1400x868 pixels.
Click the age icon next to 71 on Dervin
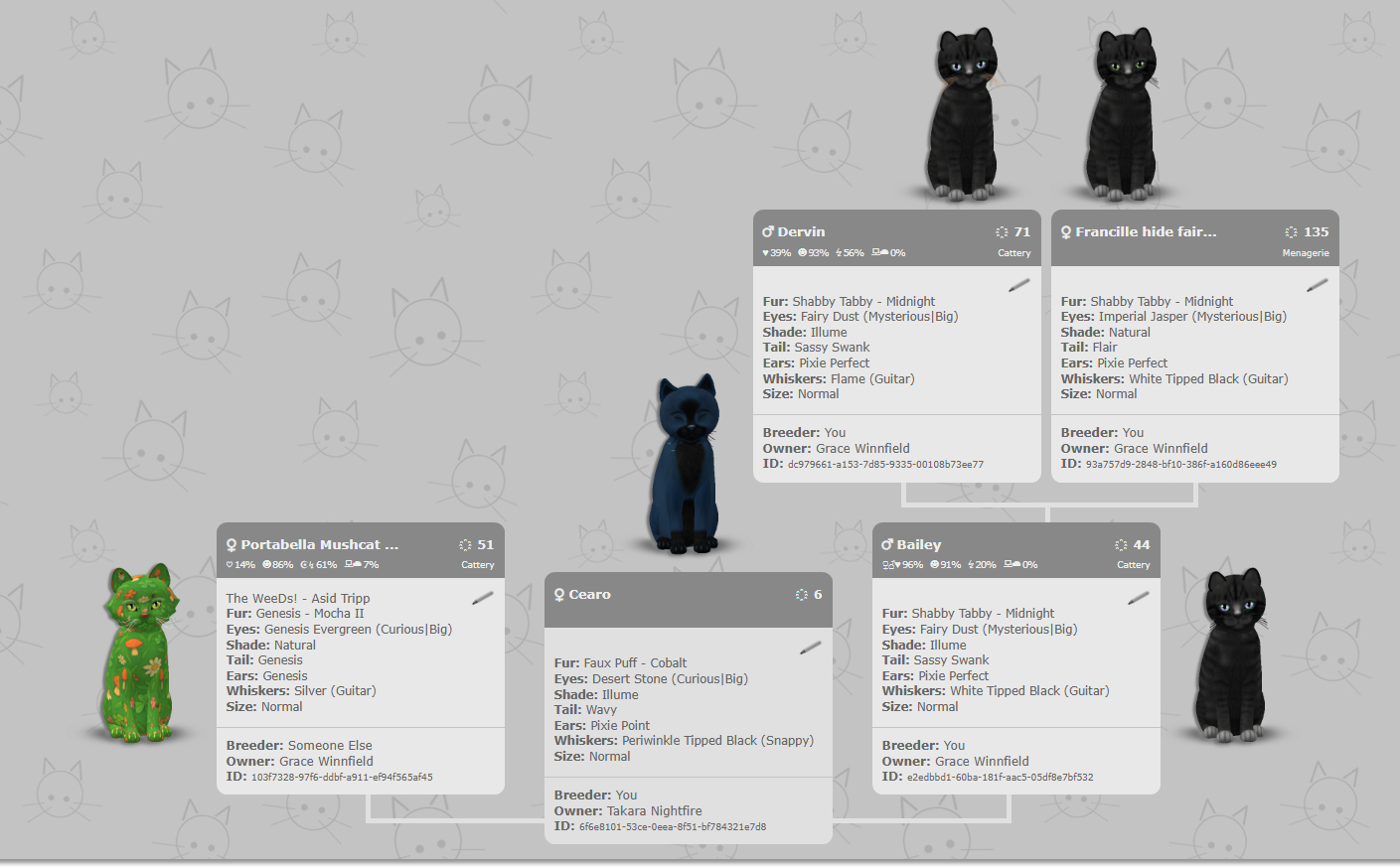(x=1002, y=231)
